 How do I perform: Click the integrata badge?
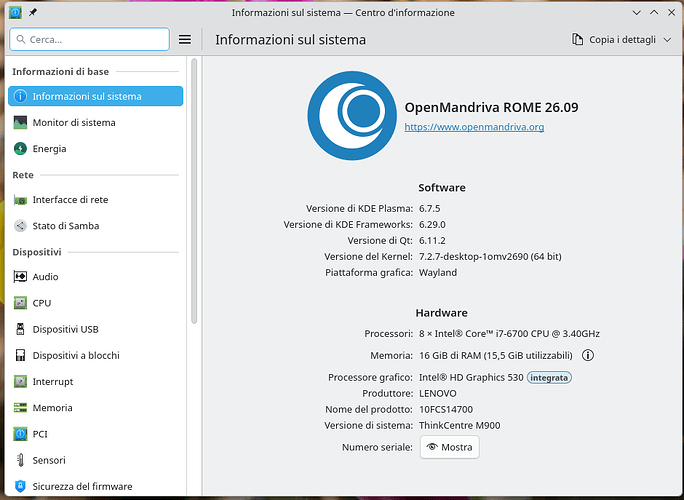point(549,377)
